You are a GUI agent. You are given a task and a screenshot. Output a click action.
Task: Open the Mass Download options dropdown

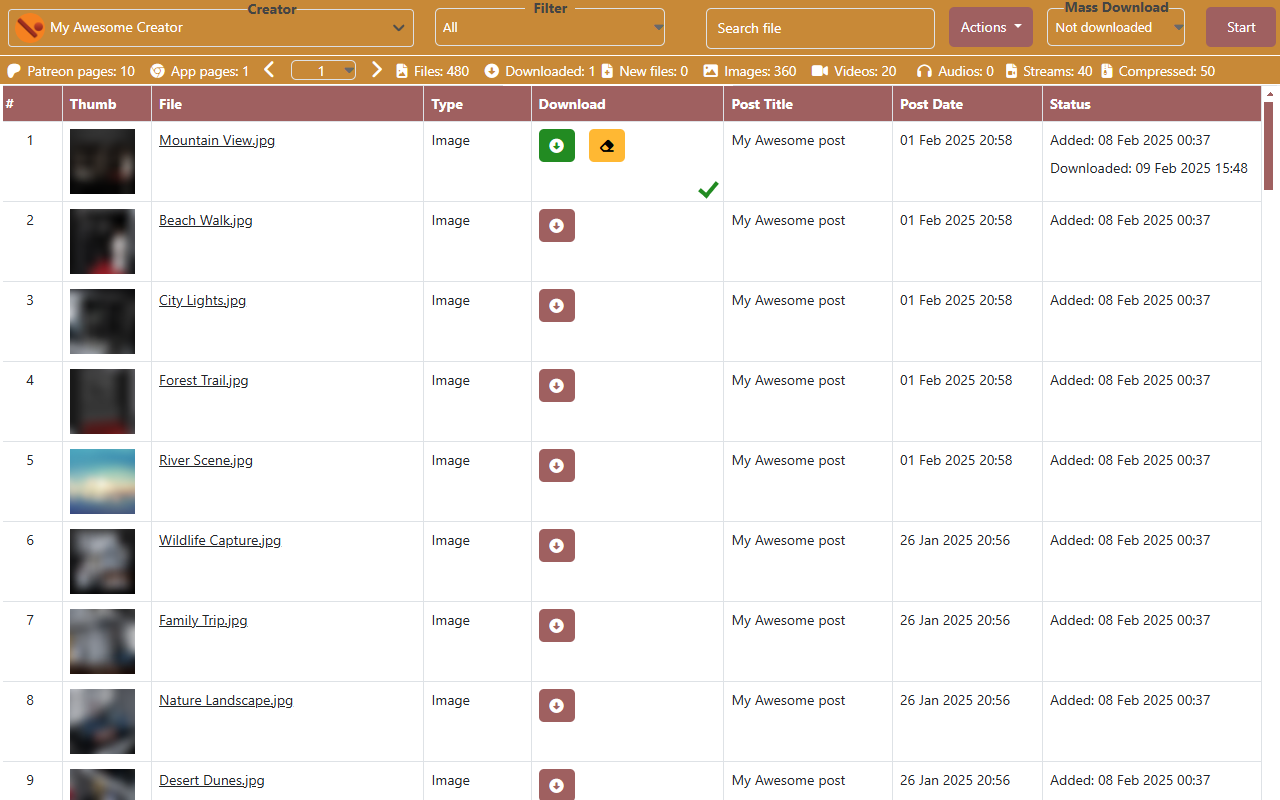click(x=1115, y=28)
